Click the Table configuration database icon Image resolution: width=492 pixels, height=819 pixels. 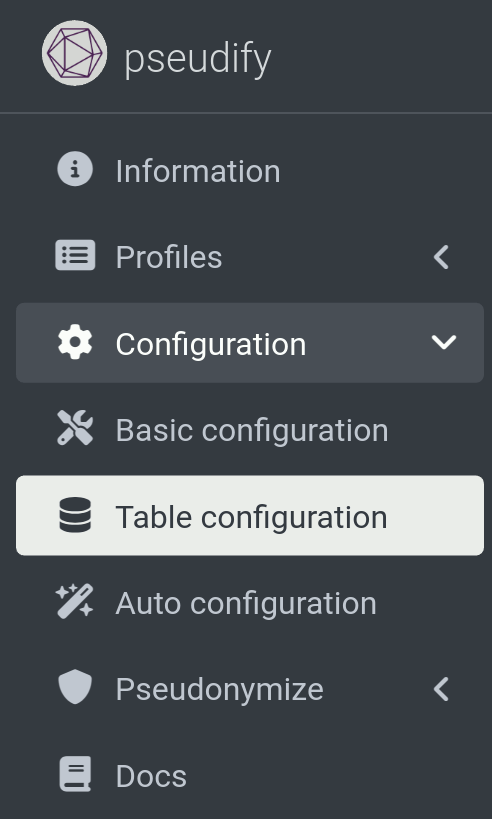pos(75,515)
